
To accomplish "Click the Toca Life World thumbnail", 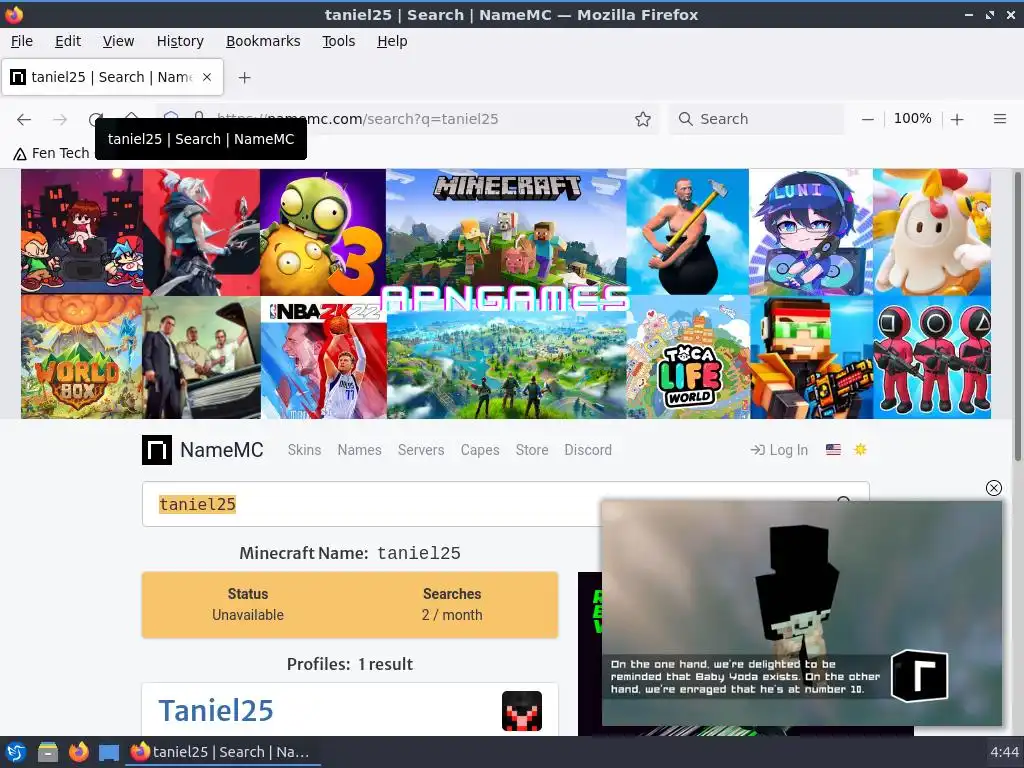I will pos(688,357).
